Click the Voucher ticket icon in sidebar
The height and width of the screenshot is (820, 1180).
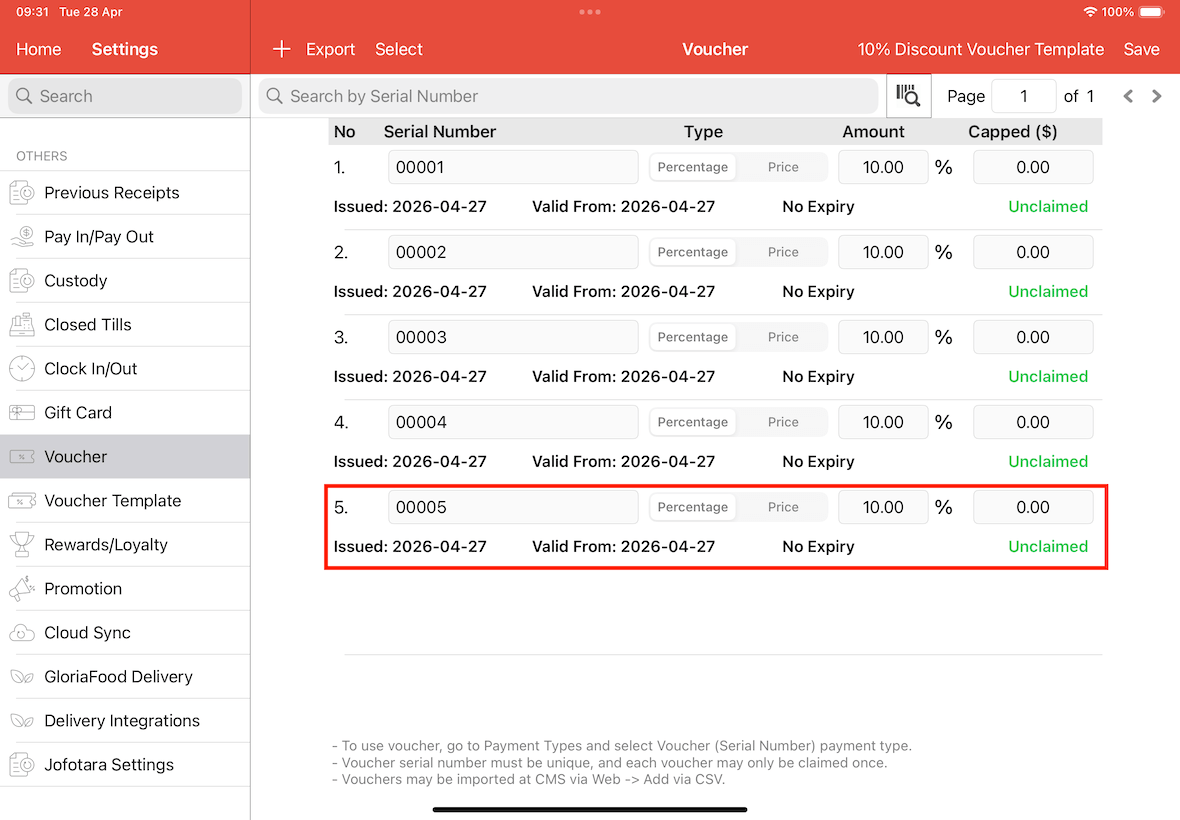(22, 457)
